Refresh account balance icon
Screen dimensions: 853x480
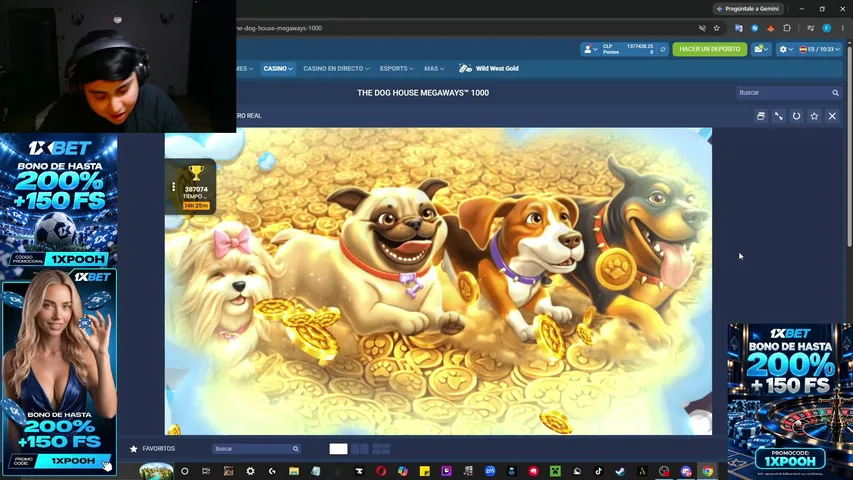(663, 49)
